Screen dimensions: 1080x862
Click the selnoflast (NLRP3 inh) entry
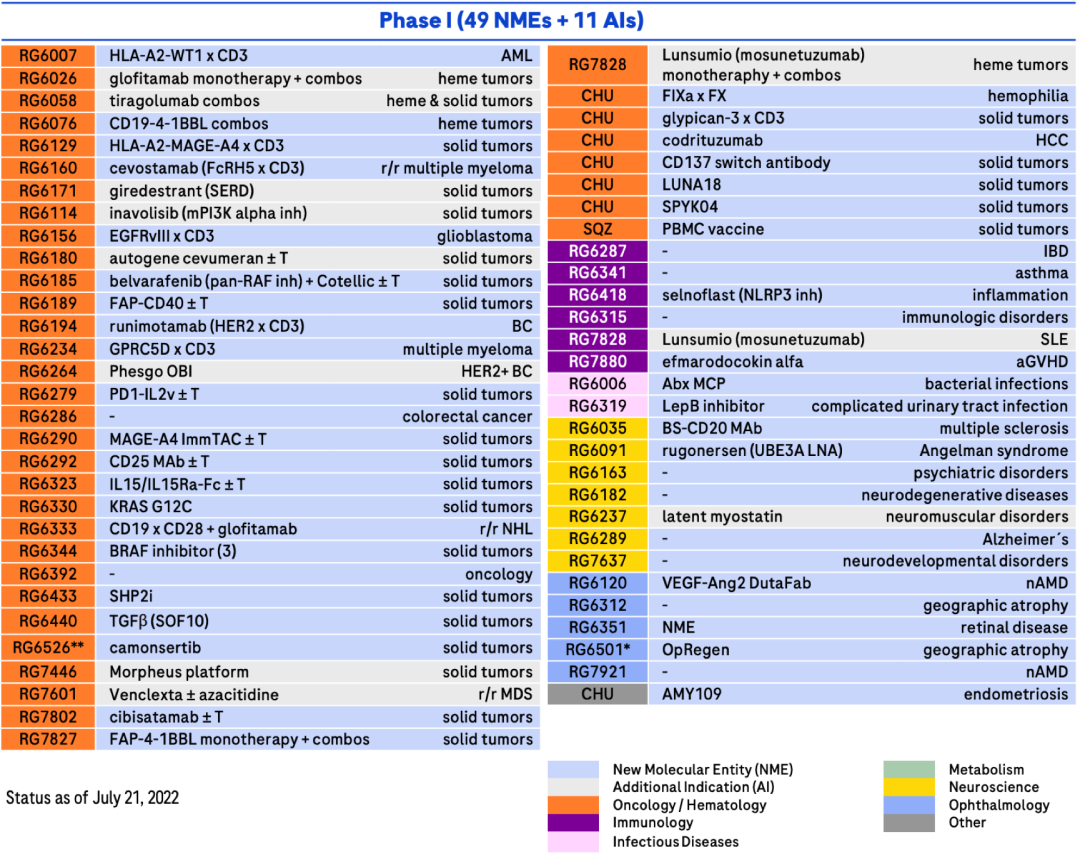pos(742,296)
